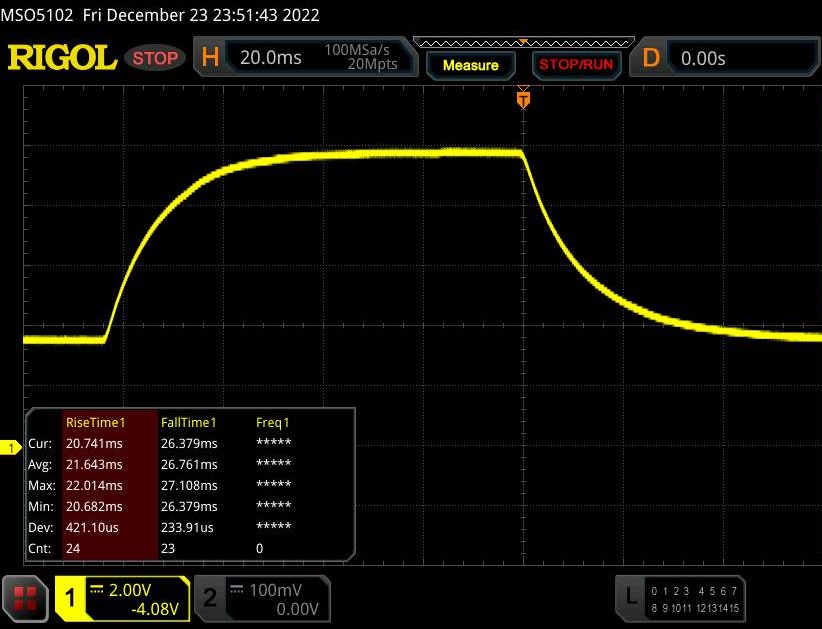
Task: Click the 0.00s delay value
Action: pos(703,58)
